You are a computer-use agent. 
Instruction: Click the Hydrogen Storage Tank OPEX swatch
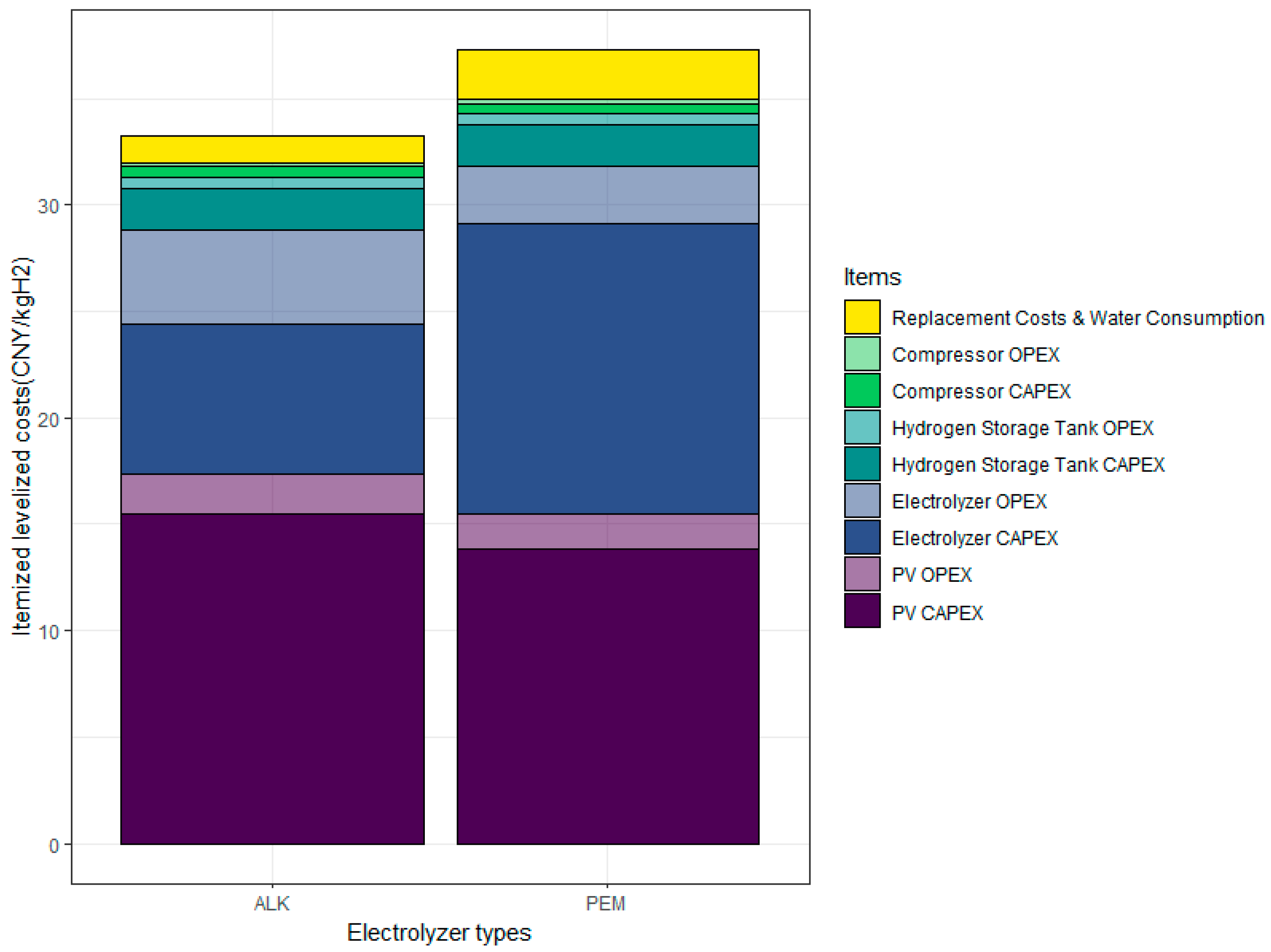(862, 427)
